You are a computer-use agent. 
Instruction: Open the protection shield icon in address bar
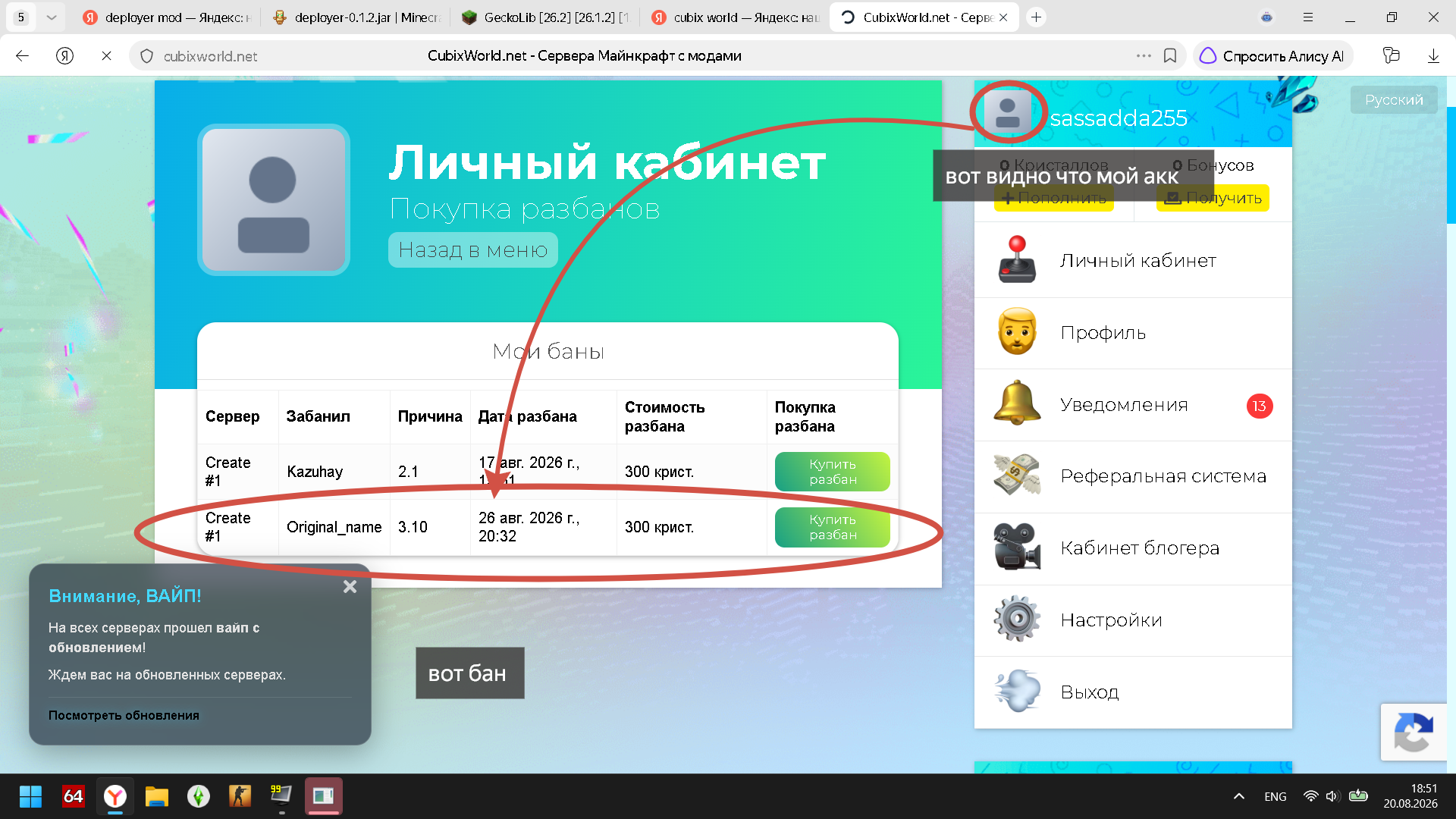click(x=147, y=55)
